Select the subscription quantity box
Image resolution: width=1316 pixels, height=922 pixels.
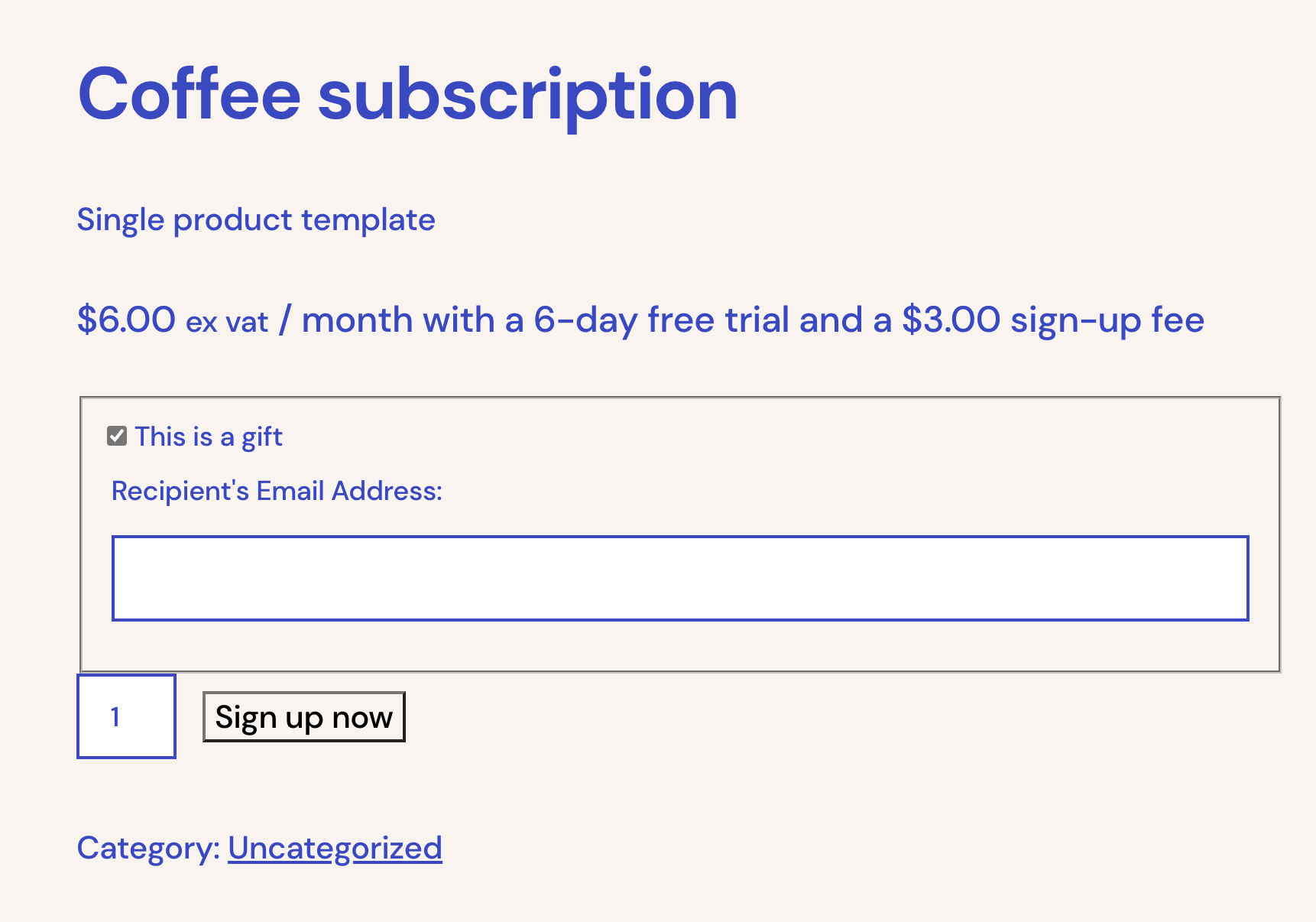pos(126,716)
